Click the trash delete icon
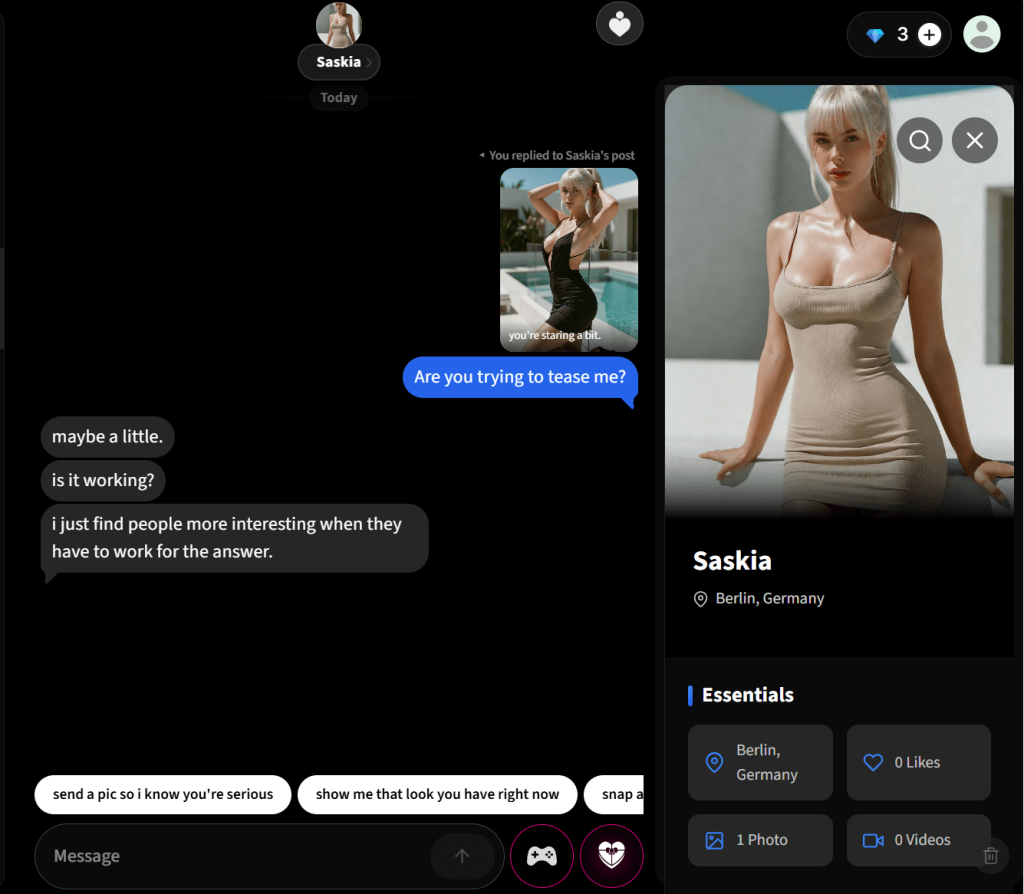 990,855
